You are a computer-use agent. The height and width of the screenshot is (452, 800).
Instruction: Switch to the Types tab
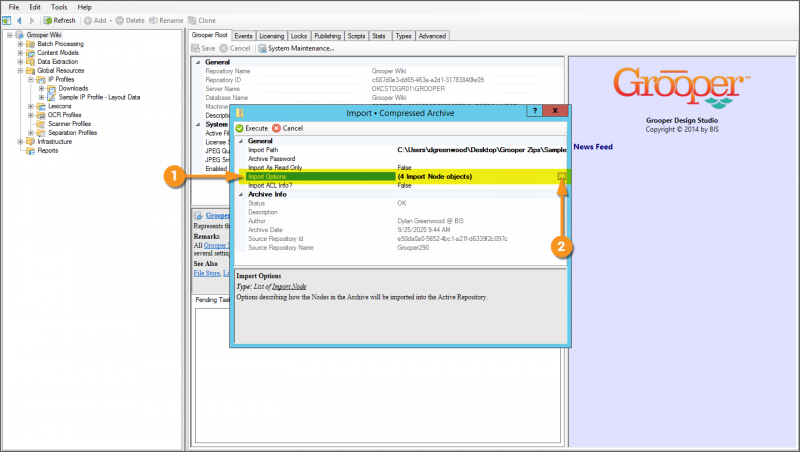pos(404,36)
